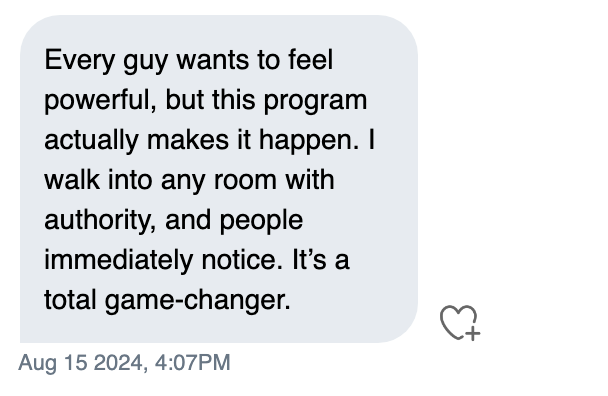Select the gray message bubble

(219, 179)
